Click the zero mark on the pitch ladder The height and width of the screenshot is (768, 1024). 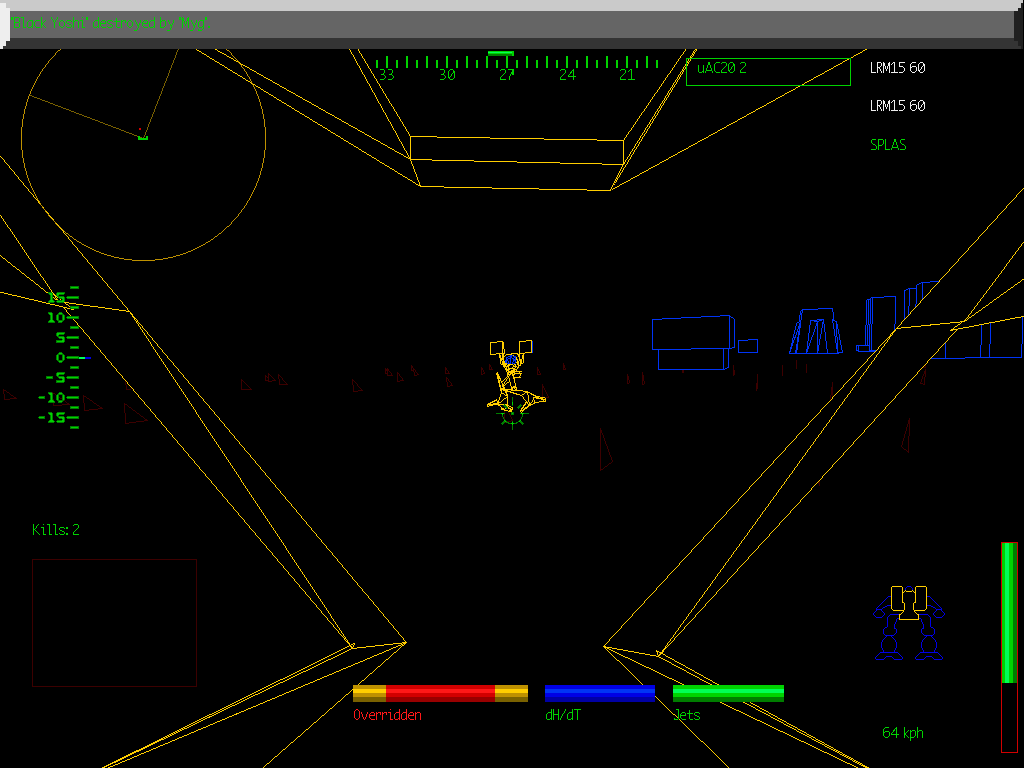62,356
